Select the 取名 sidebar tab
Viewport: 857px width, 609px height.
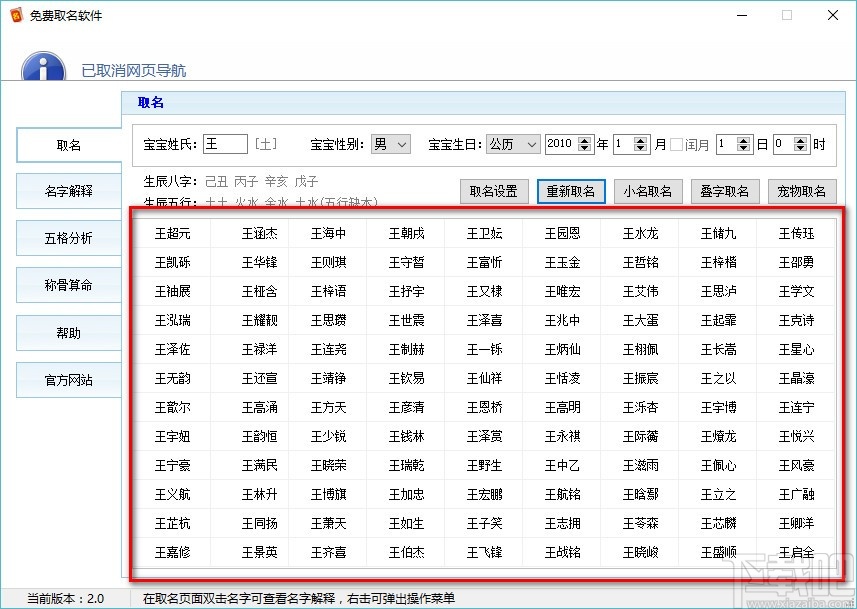68,144
